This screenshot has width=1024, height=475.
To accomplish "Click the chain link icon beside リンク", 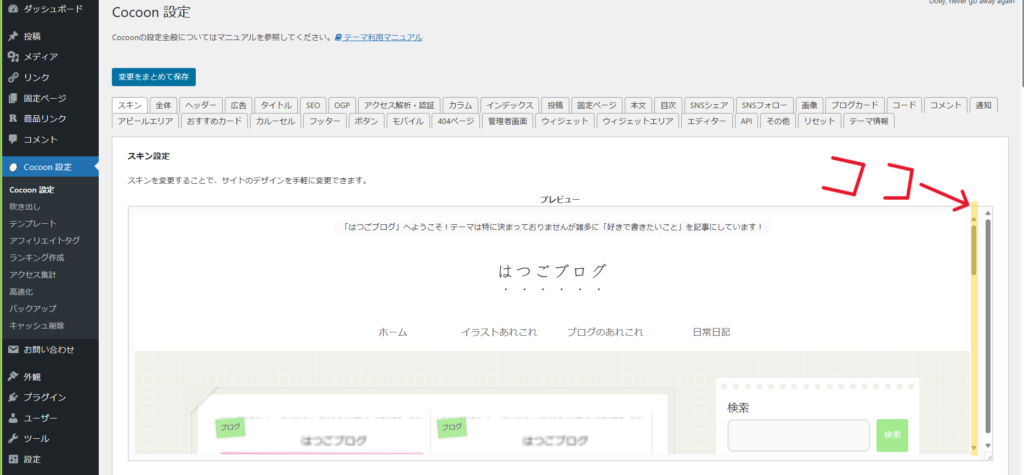I will [x=13, y=77].
